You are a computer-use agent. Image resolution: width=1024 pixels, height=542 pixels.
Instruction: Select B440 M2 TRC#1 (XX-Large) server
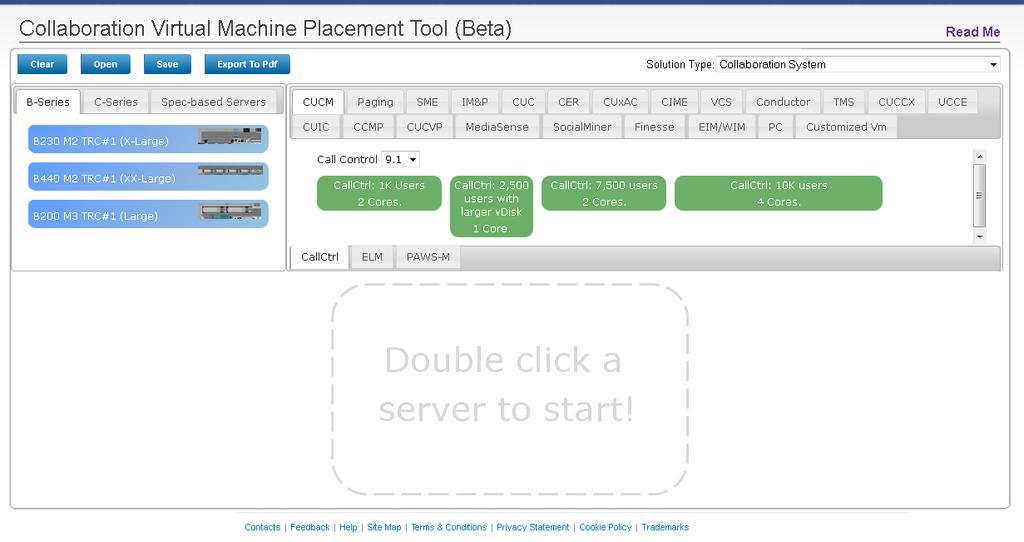point(148,176)
